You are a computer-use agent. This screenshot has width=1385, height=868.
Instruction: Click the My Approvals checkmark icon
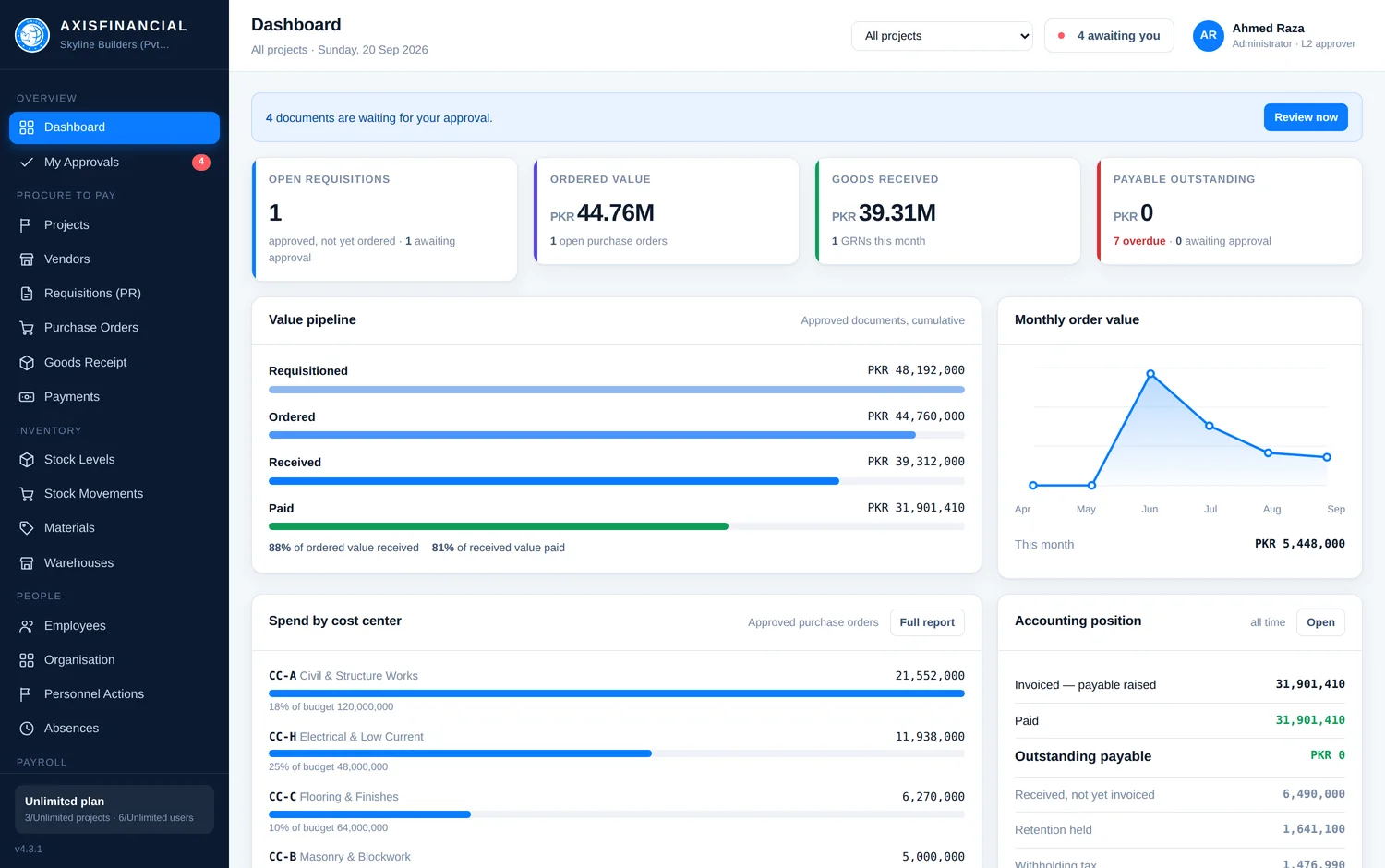27,163
